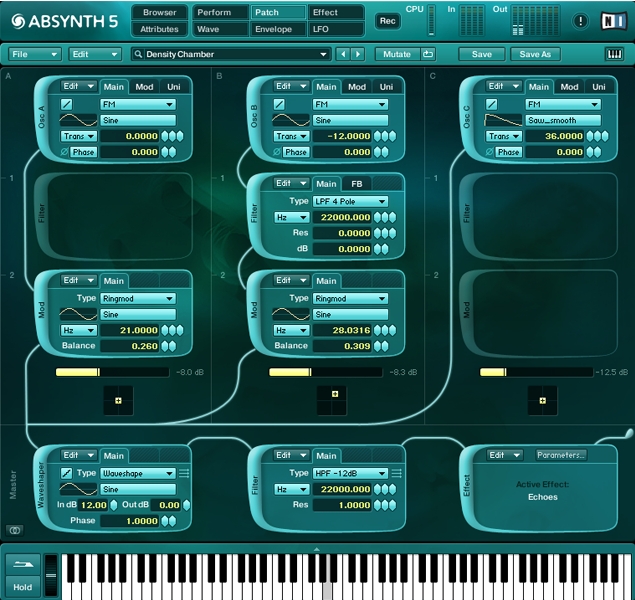Open Osc A Mod tab
Image resolution: width=635 pixels, height=600 pixels.
pyautogui.click(x=144, y=87)
